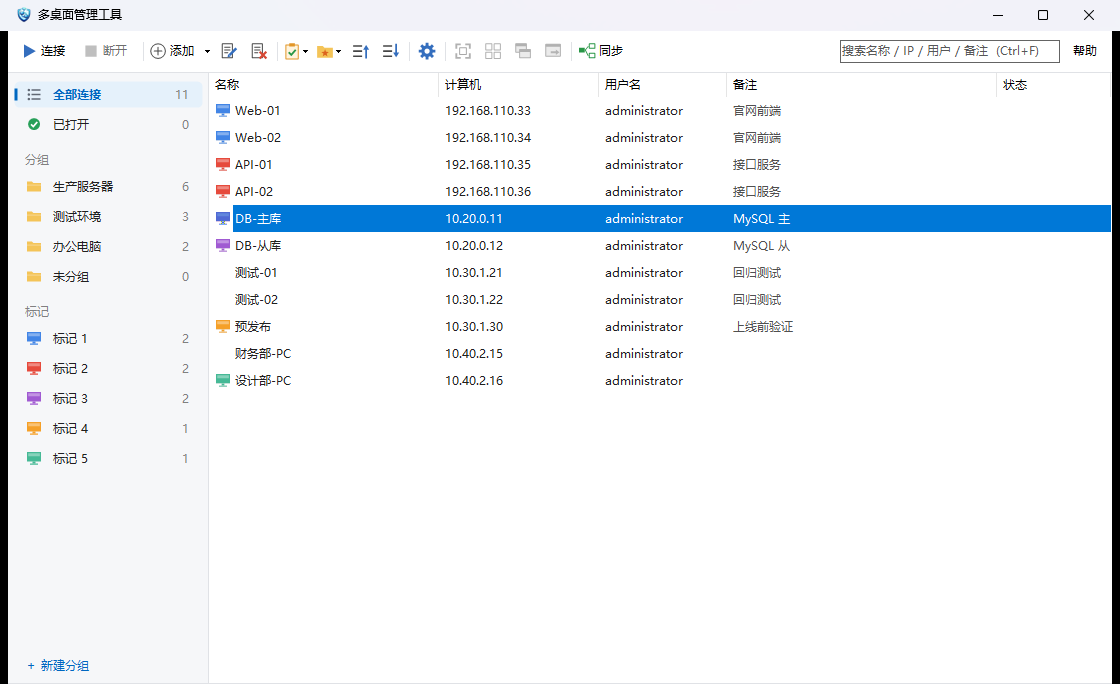The image size is (1120, 684).
Task: Open the 办公电脑 group
Action: coord(108,246)
